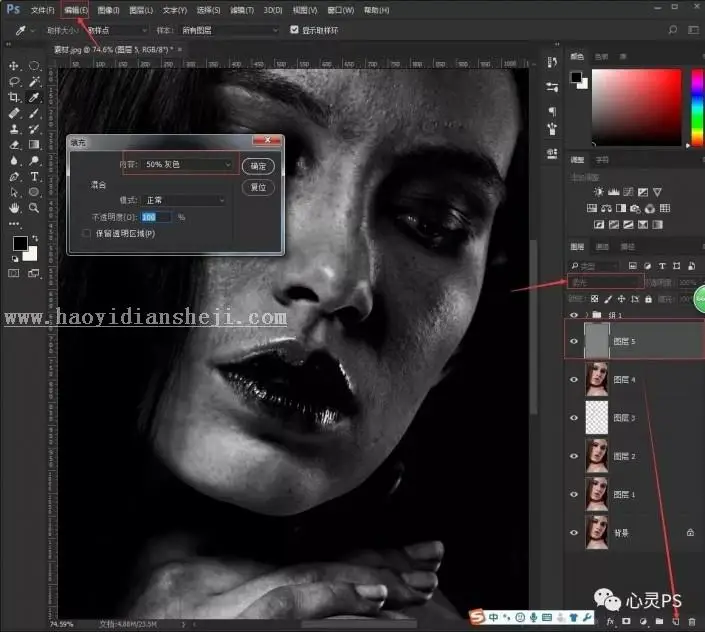Click the create new layer icon
Screen dimensions: 705x632
[675, 621]
